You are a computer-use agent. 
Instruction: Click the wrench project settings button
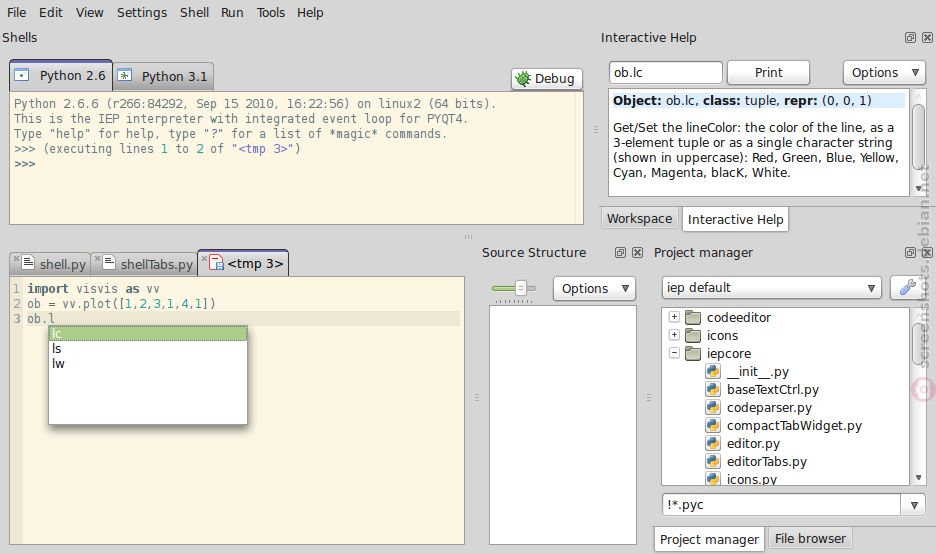(907, 288)
